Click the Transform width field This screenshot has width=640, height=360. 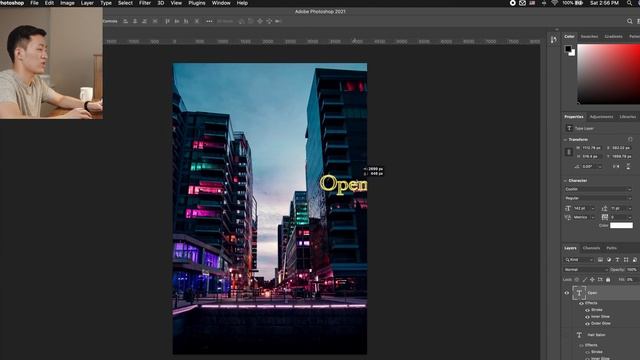(x=591, y=148)
